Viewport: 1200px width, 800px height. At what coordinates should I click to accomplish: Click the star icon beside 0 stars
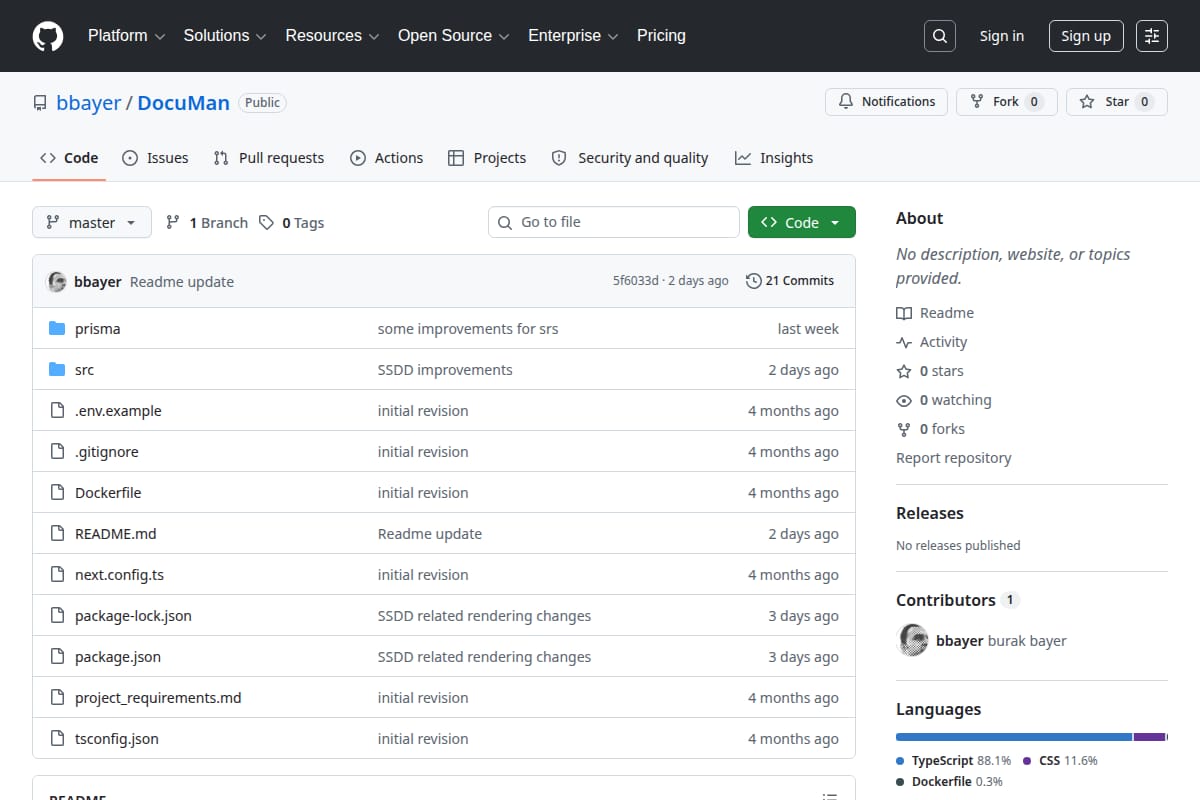pyautogui.click(x=904, y=371)
